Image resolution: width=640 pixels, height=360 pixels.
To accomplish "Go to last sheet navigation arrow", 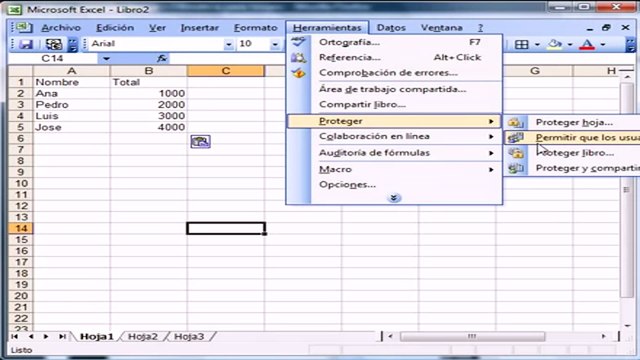I will coord(62,336).
